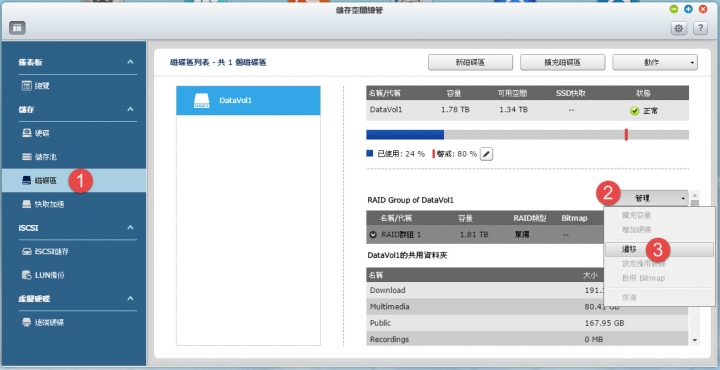Click the 167.95 GB size value
This screenshot has height=370, width=720.
coord(604,323)
